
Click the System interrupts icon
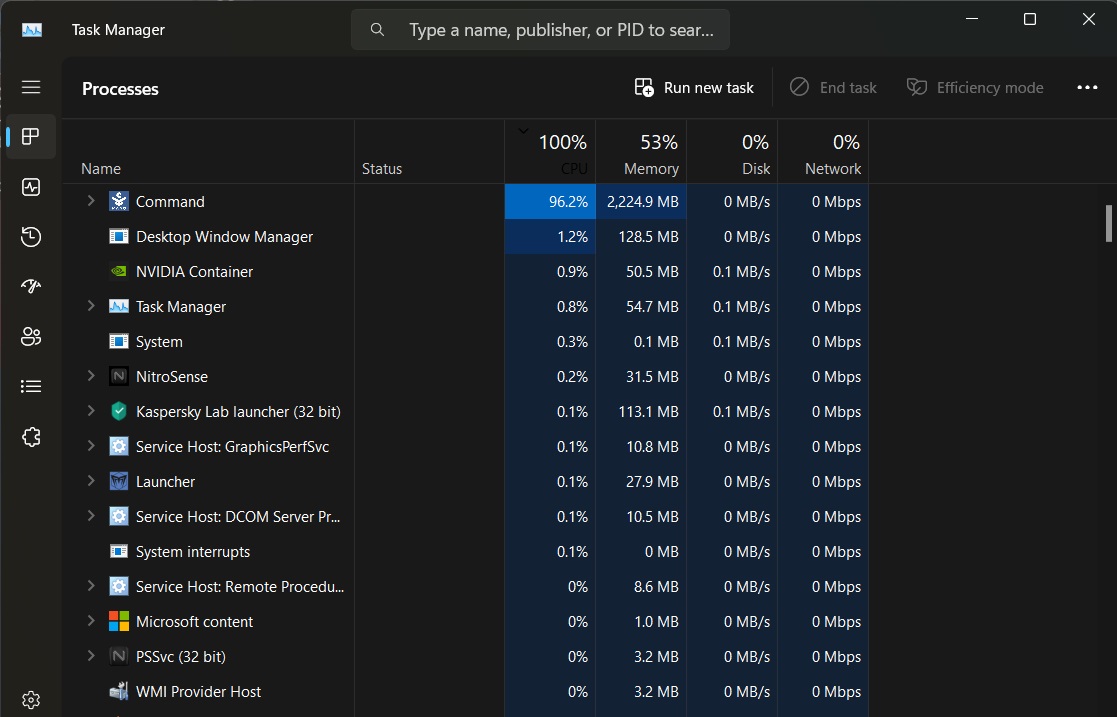point(119,551)
